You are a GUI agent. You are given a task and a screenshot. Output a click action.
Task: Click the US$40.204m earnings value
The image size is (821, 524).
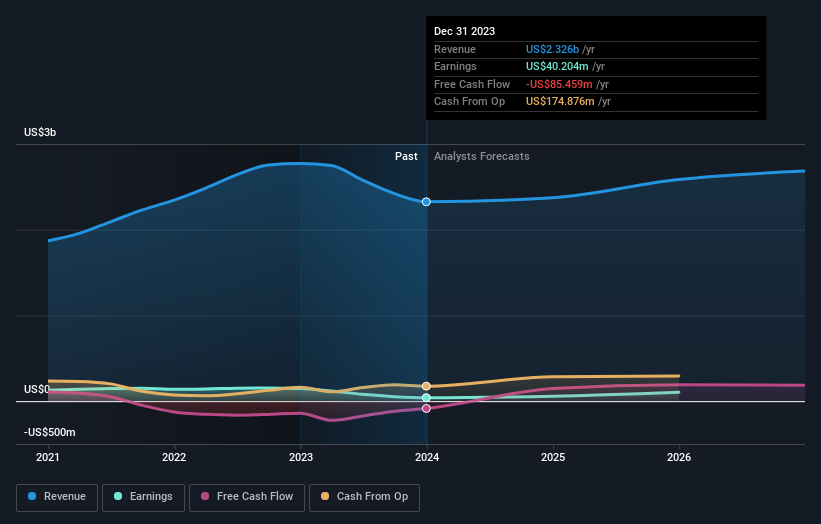pyautogui.click(x=557, y=66)
